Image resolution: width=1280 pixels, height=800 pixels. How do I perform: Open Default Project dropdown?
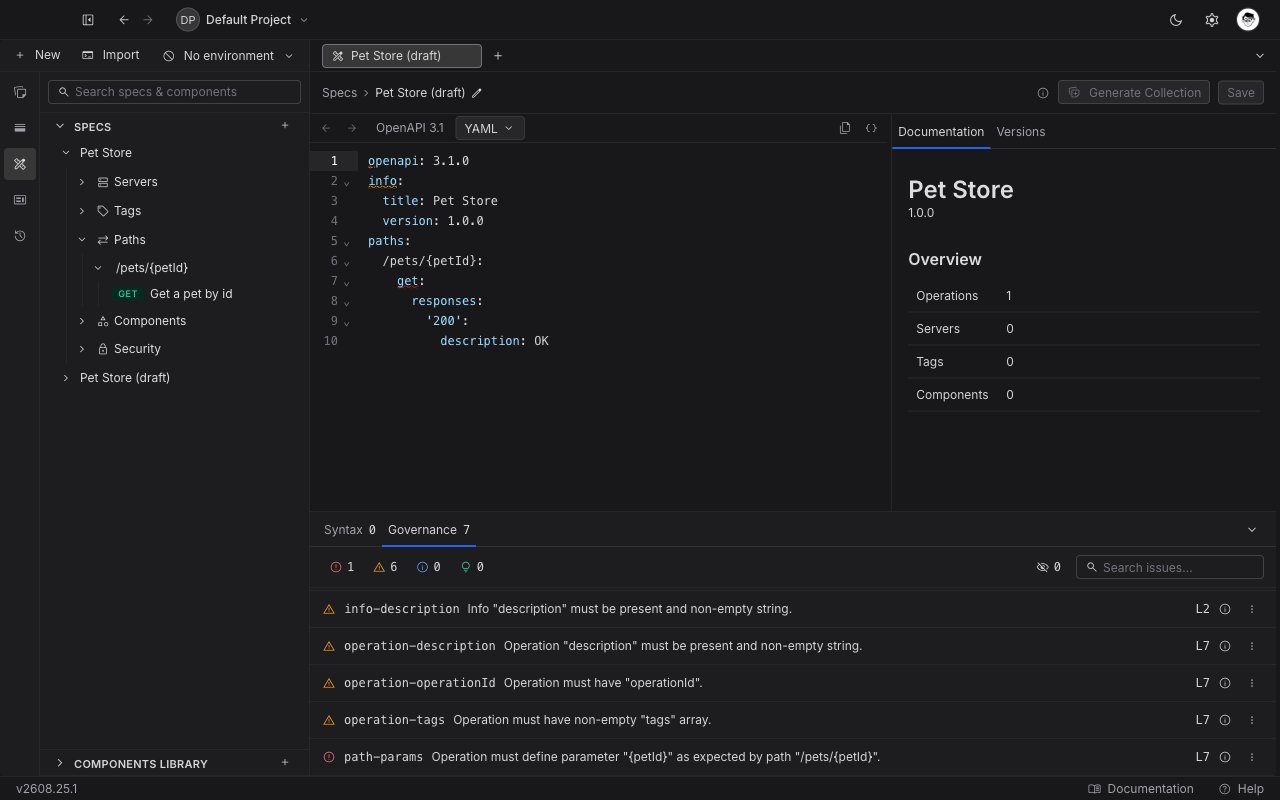pyautogui.click(x=243, y=20)
